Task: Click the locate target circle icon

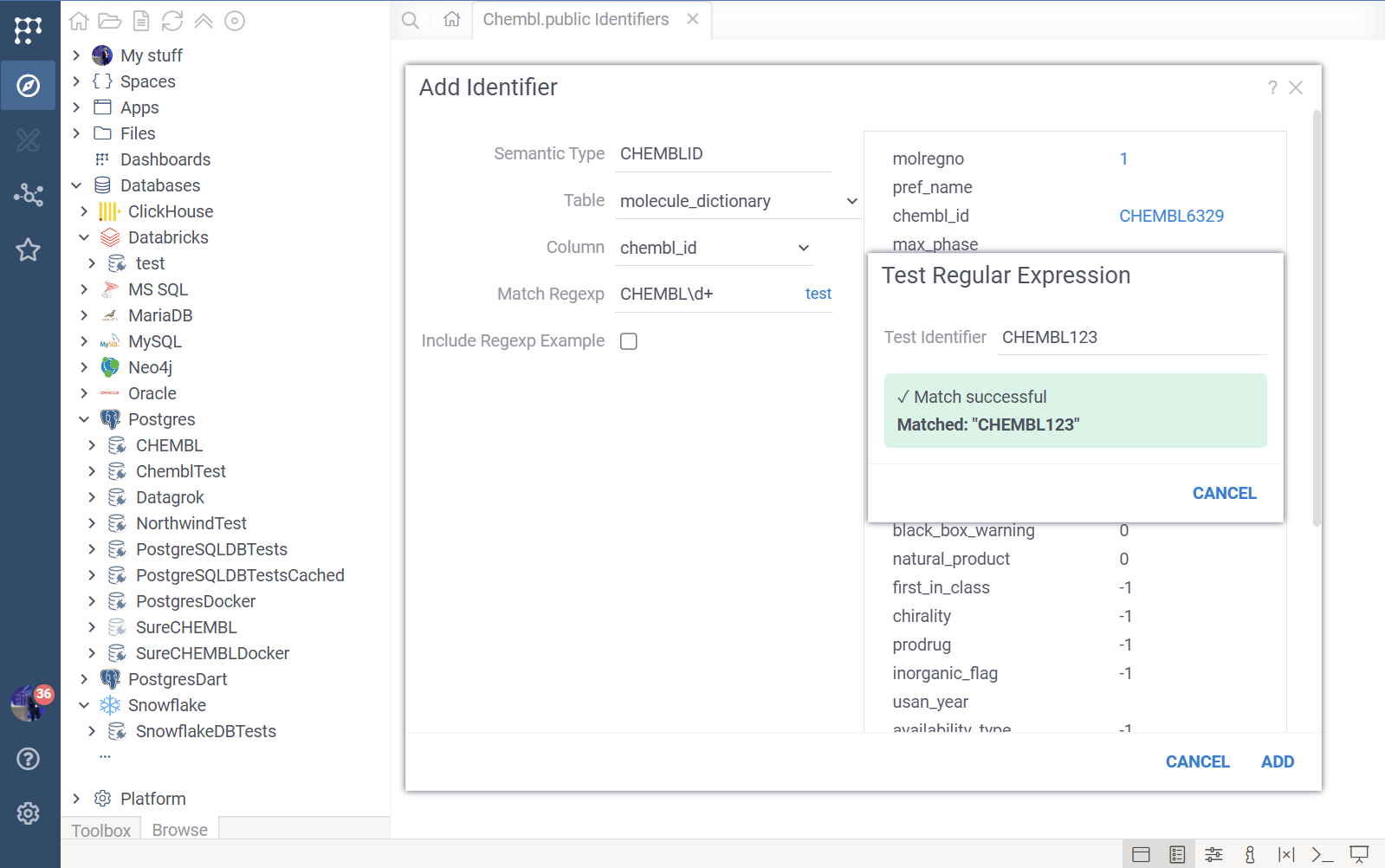Action: (x=235, y=21)
